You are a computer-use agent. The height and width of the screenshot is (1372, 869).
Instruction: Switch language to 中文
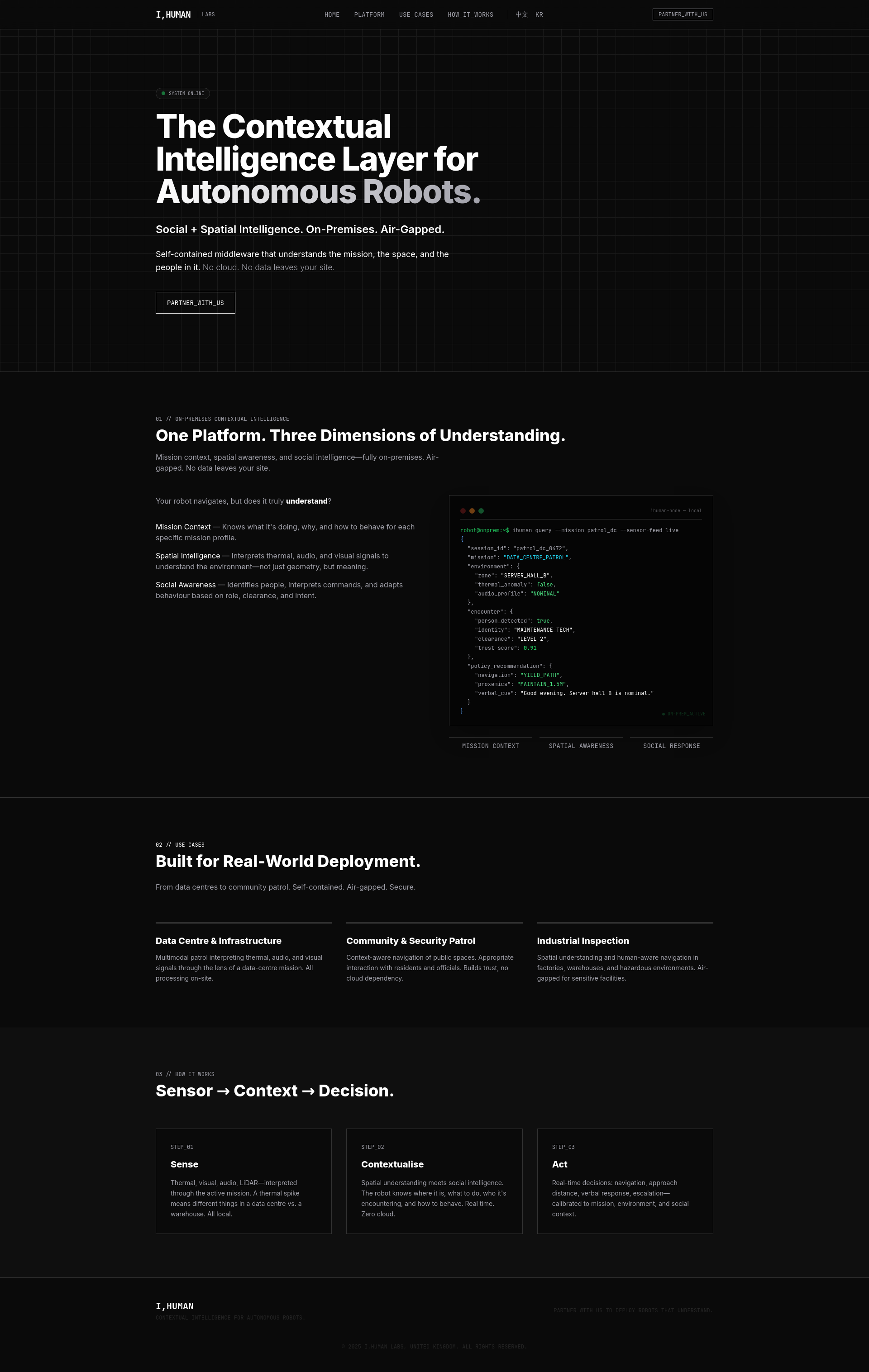point(521,15)
